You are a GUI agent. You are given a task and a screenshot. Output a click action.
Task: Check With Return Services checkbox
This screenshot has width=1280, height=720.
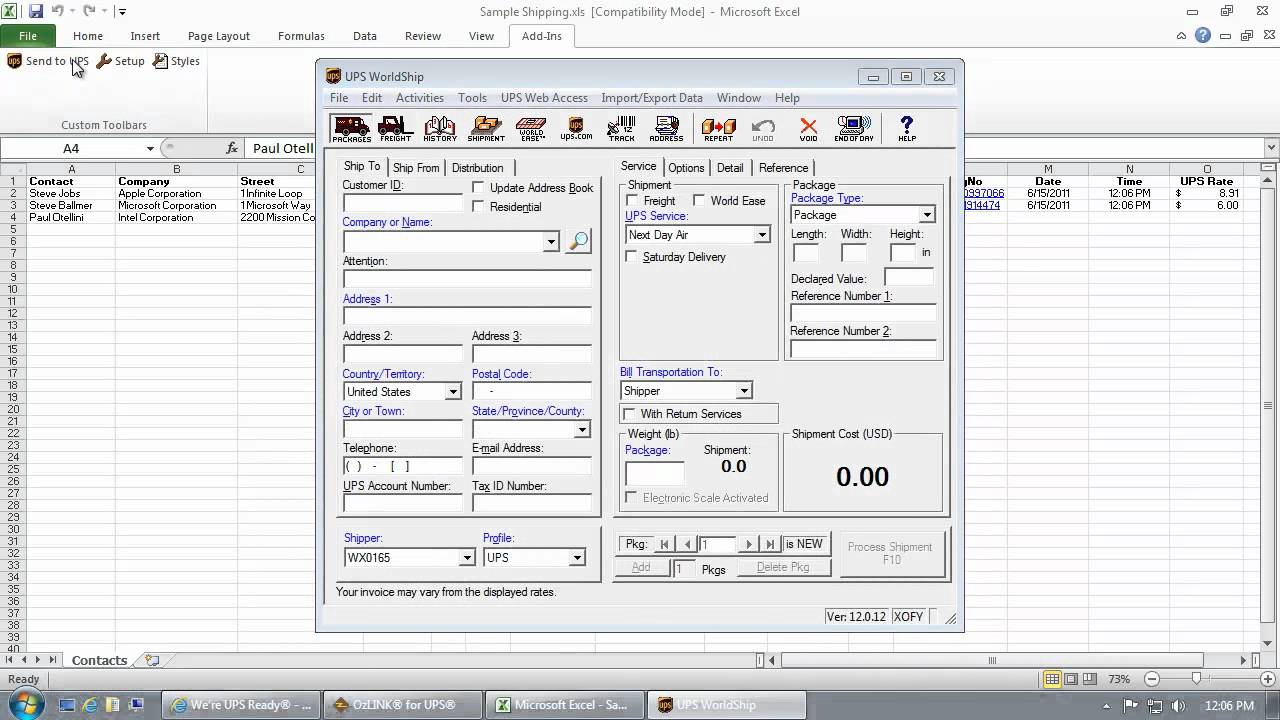pos(629,414)
